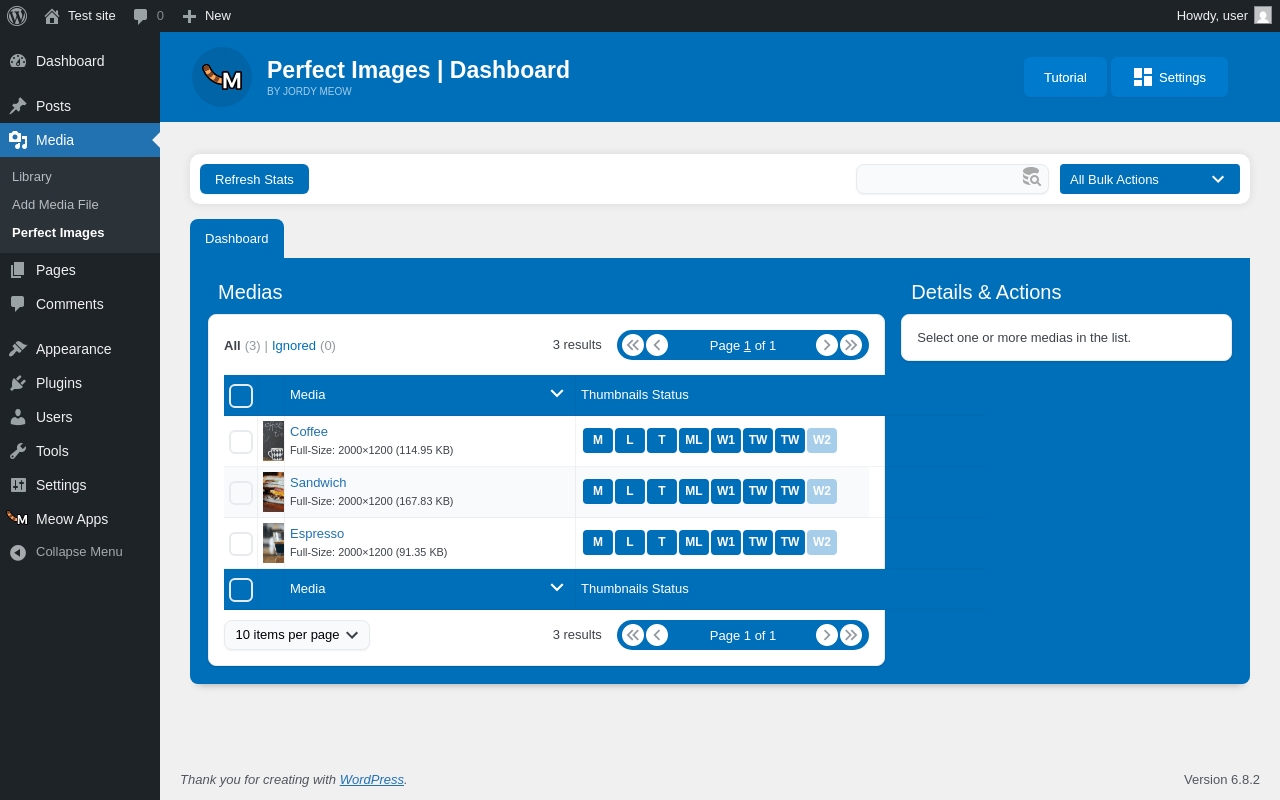Sort by Media using bottom footer chevron

point(557,588)
